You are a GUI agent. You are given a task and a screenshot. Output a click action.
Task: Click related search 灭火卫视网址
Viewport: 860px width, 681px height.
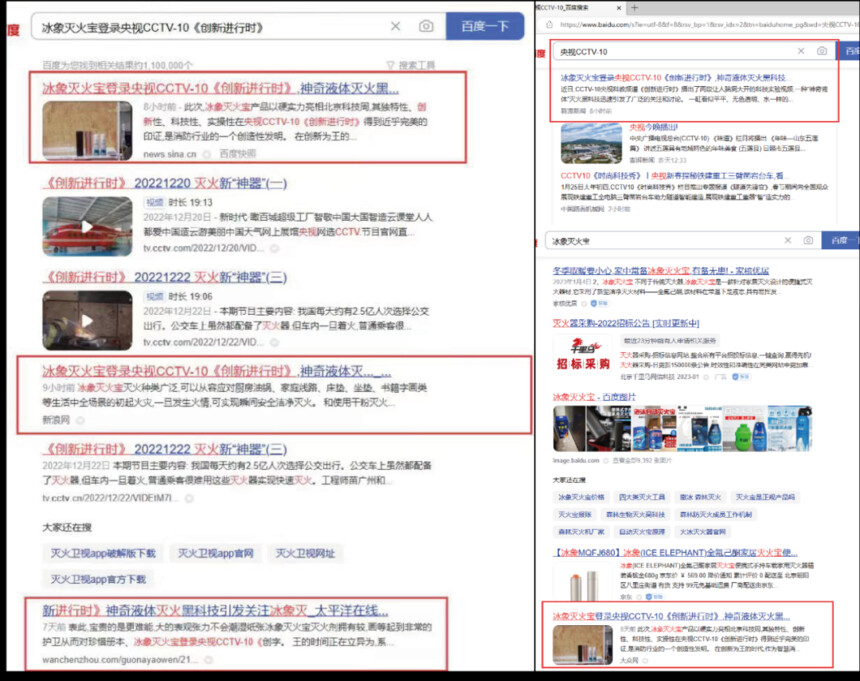point(305,553)
